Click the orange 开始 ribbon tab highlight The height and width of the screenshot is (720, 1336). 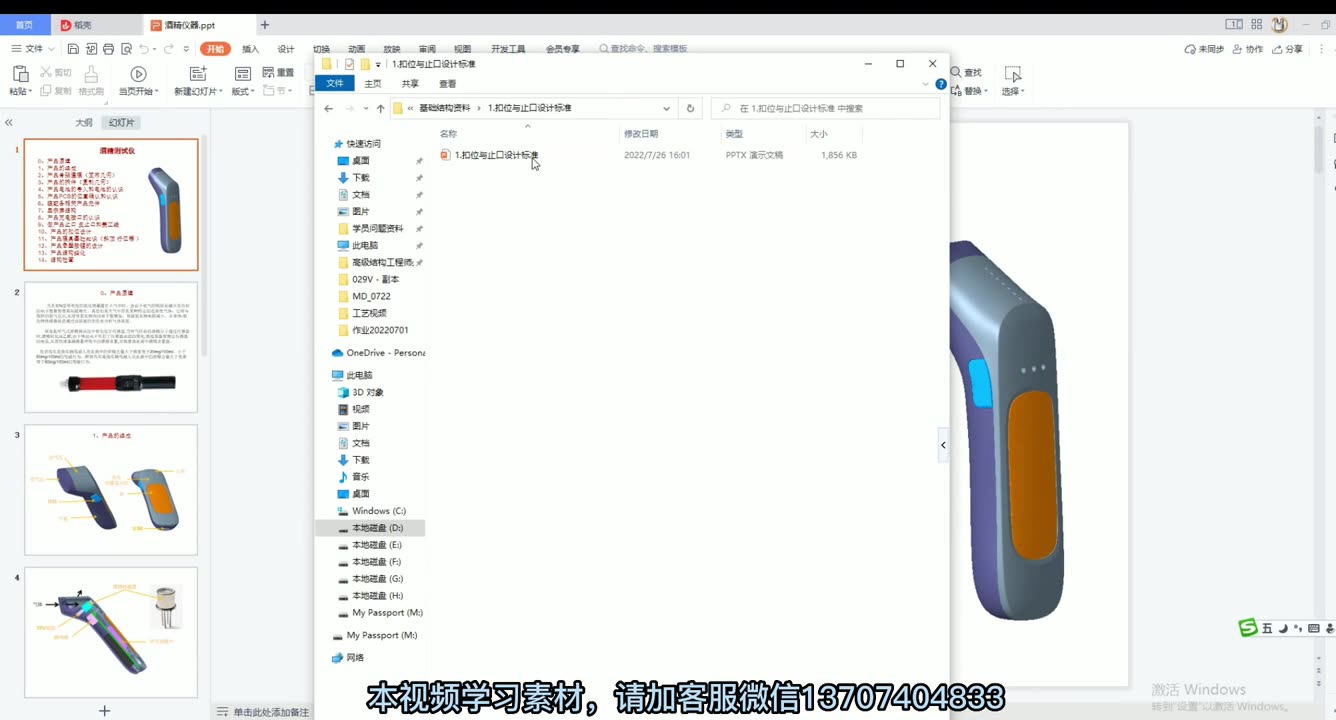(x=214, y=47)
